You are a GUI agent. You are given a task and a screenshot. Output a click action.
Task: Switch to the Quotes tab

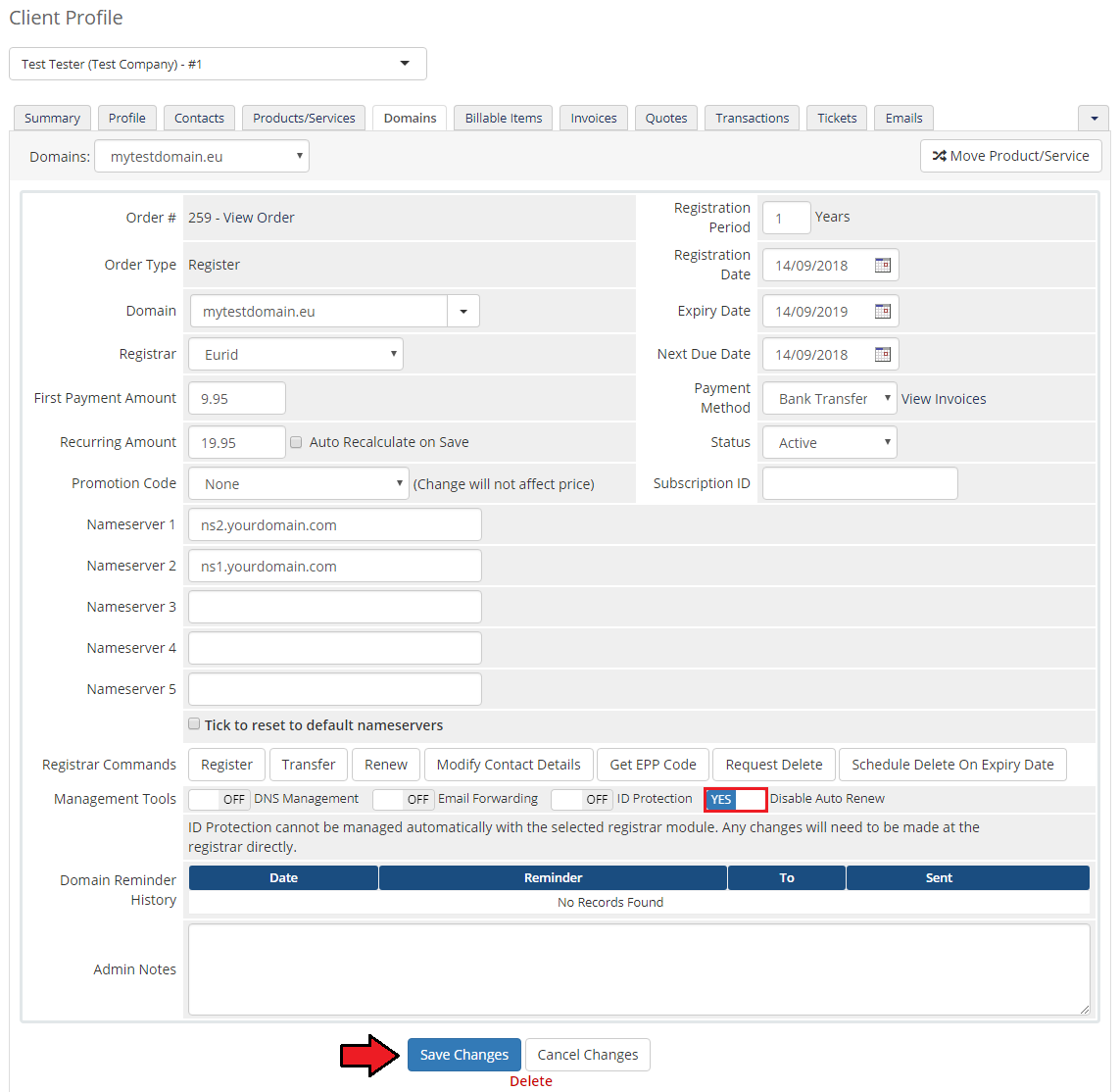(666, 118)
